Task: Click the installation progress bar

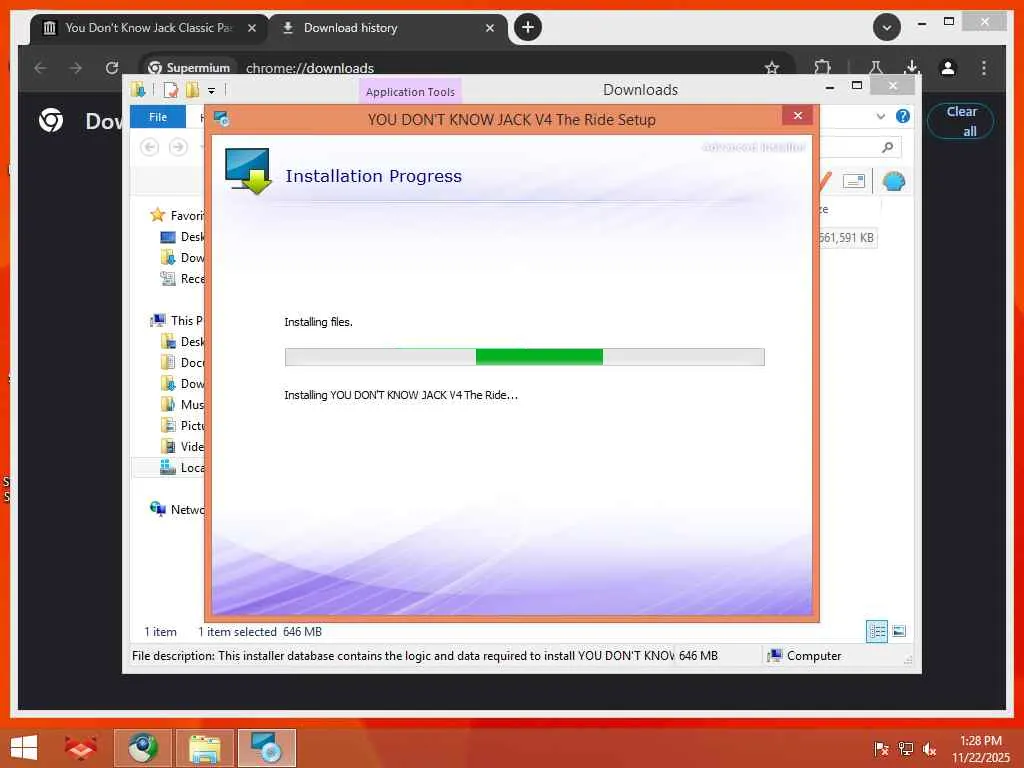Action: pyautogui.click(x=524, y=357)
